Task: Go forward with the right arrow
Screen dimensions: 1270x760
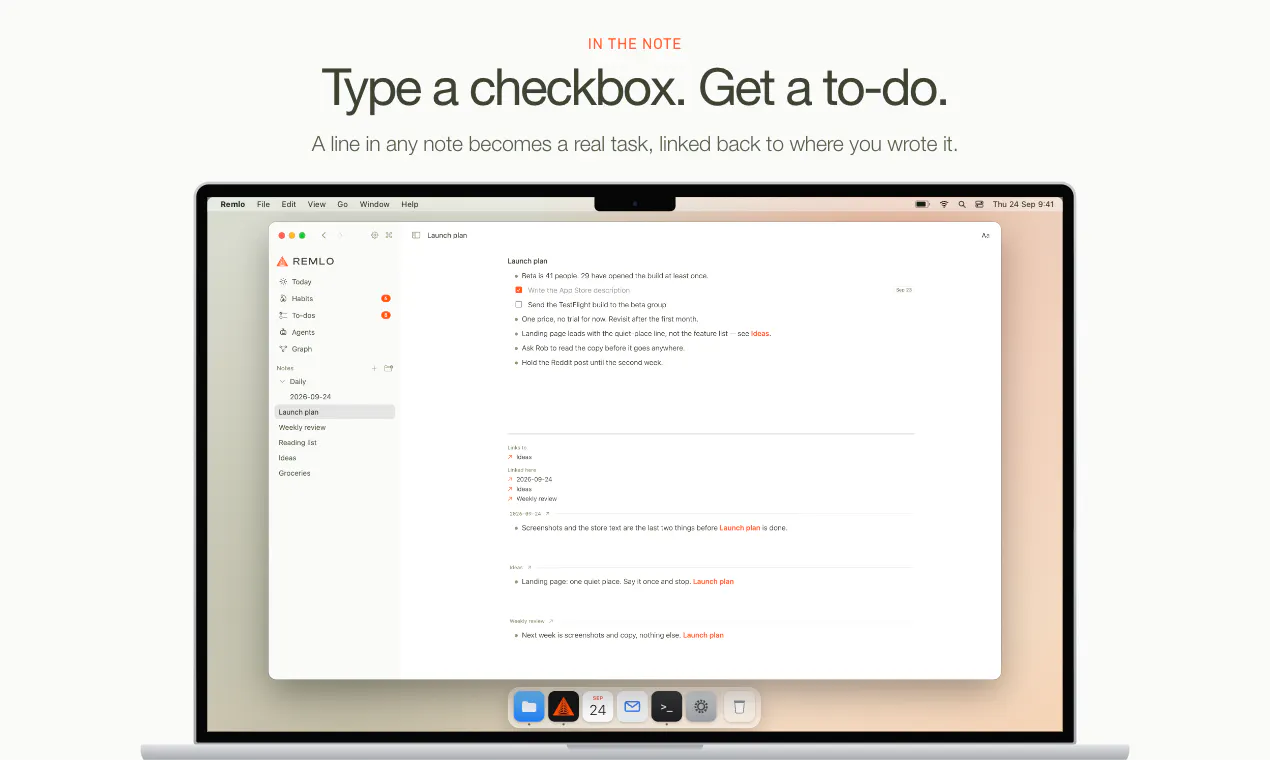Action: point(340,235)
